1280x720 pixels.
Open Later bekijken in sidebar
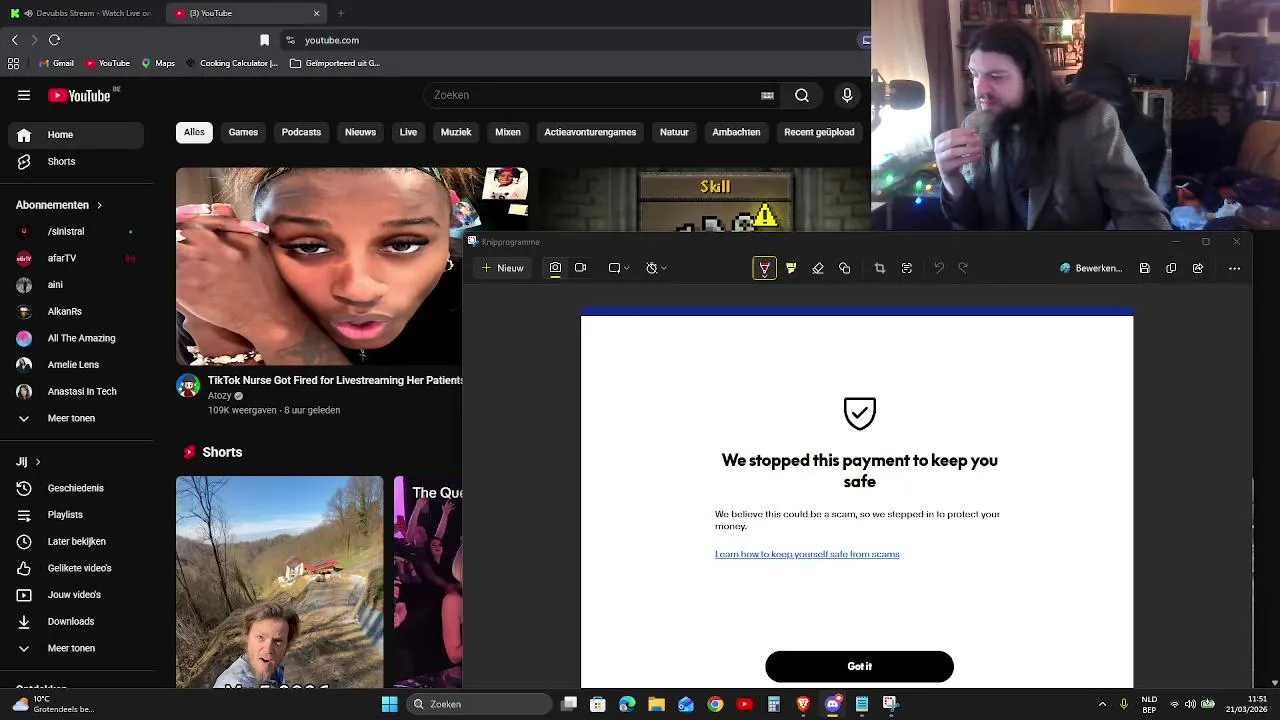pyautogui.click(x=76, y=541)
